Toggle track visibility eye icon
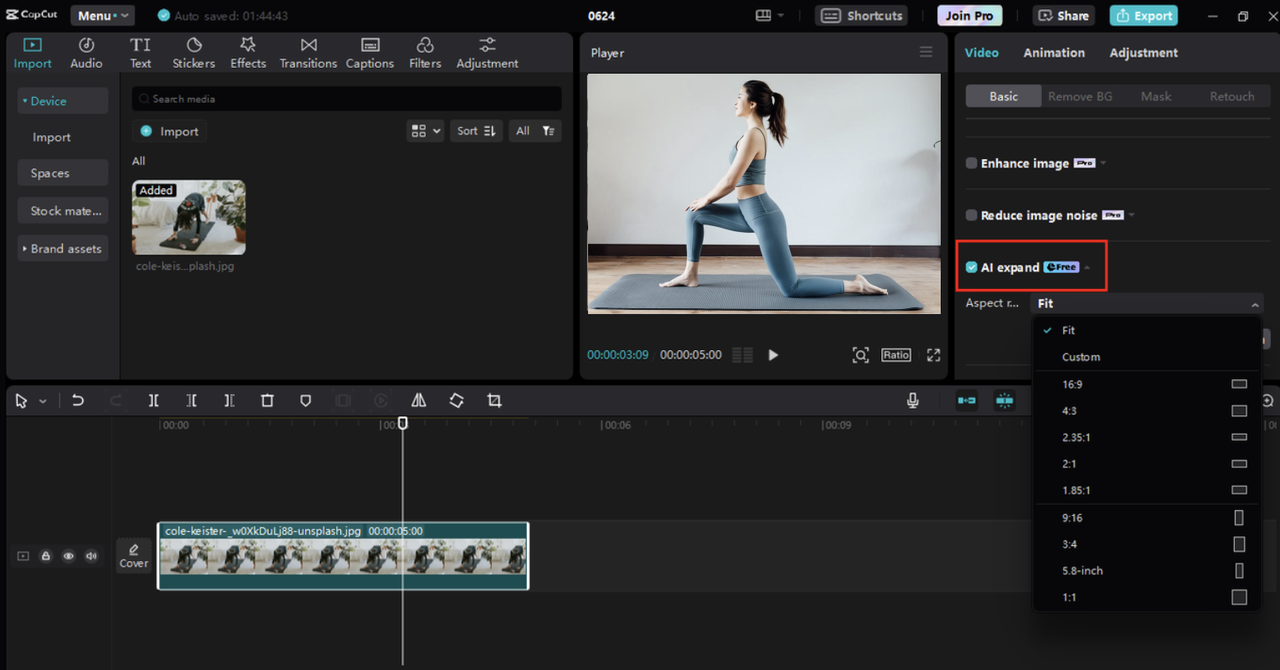 point(69,556)
